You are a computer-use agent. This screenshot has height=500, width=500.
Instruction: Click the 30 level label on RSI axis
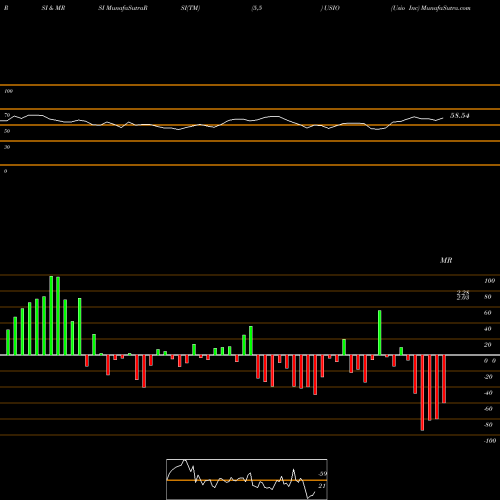pyautogui.click(x=7, y=147)
